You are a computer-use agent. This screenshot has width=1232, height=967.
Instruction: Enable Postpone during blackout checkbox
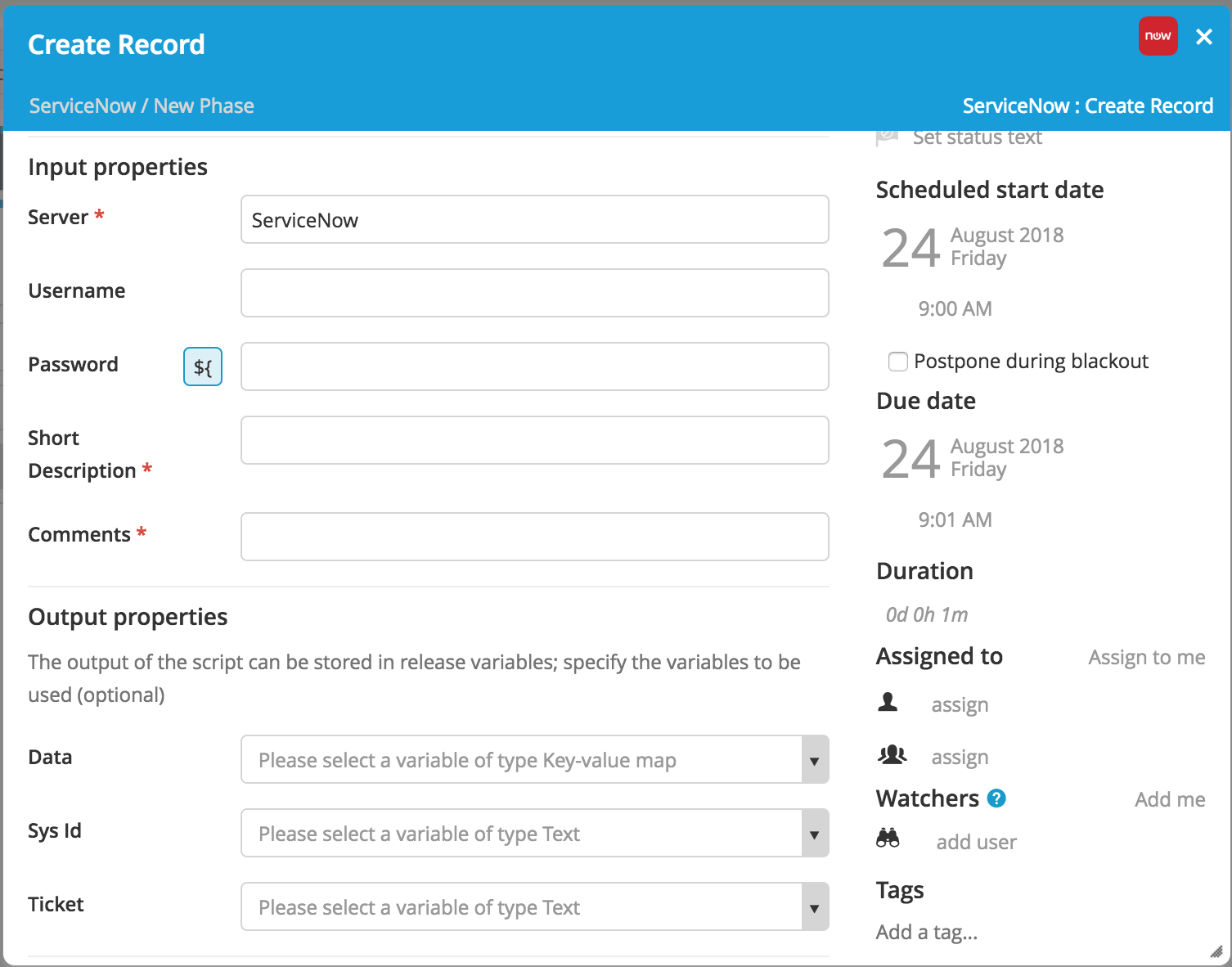pyautogui.click(x=898, y=362)
